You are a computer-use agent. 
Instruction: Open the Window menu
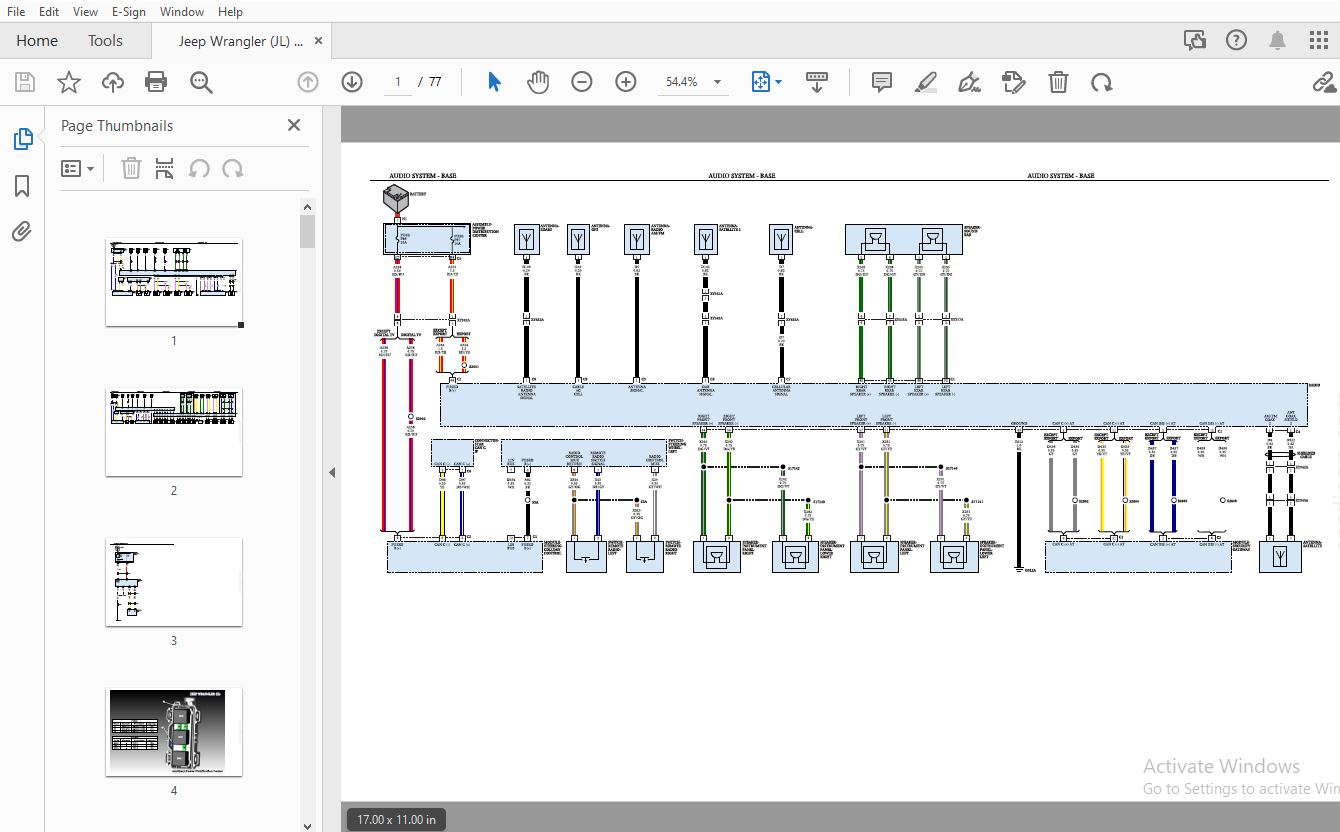click(x=182, y=11)
